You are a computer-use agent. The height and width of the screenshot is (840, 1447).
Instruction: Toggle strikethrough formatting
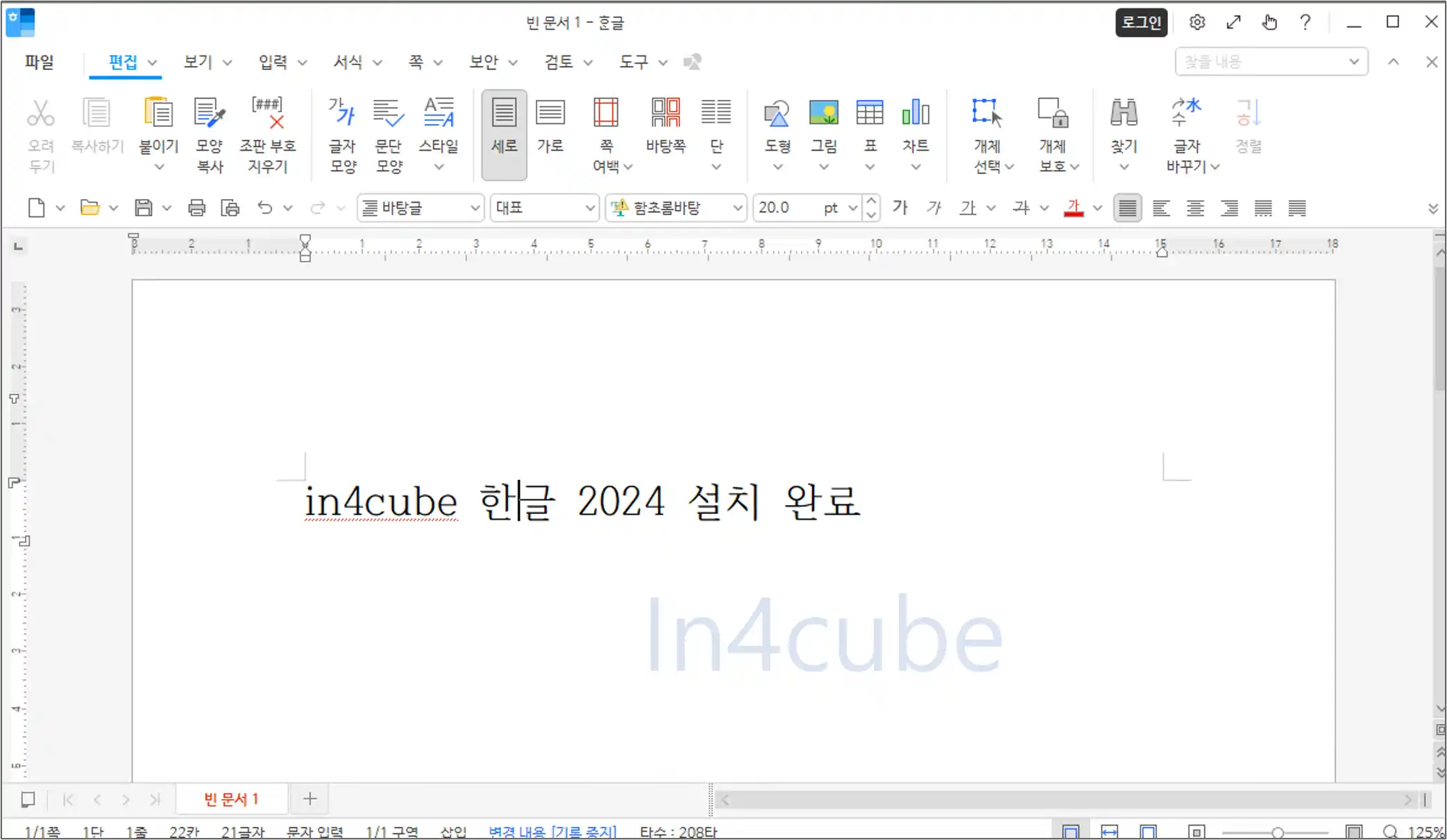point(1021,207)
